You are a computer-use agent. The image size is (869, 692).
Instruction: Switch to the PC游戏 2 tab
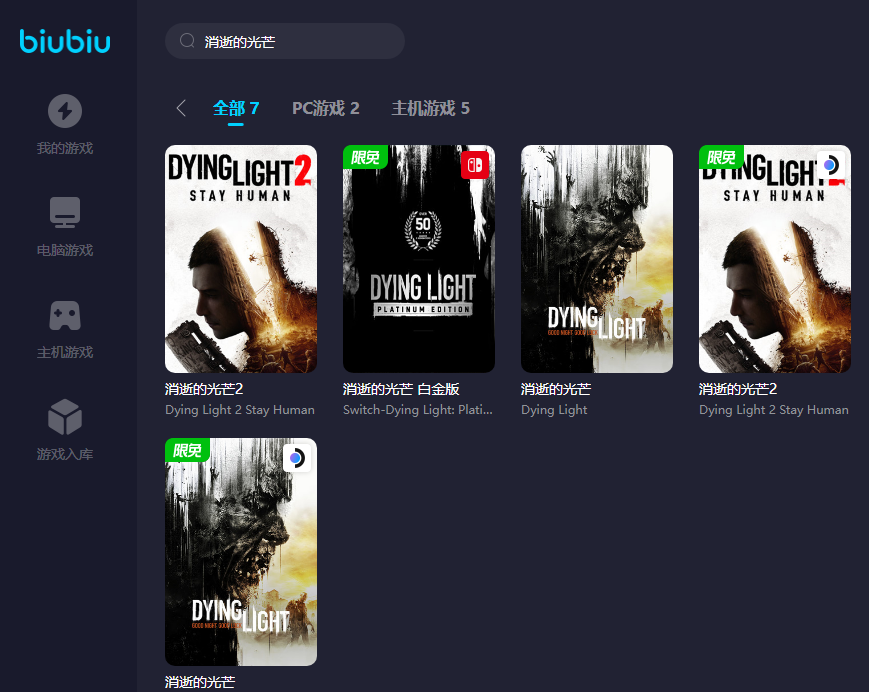325,108
